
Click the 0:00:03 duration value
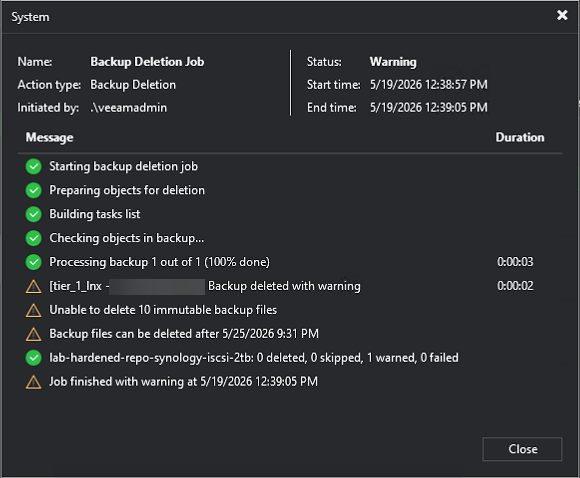pyautogui.click(x=515, y=262)
